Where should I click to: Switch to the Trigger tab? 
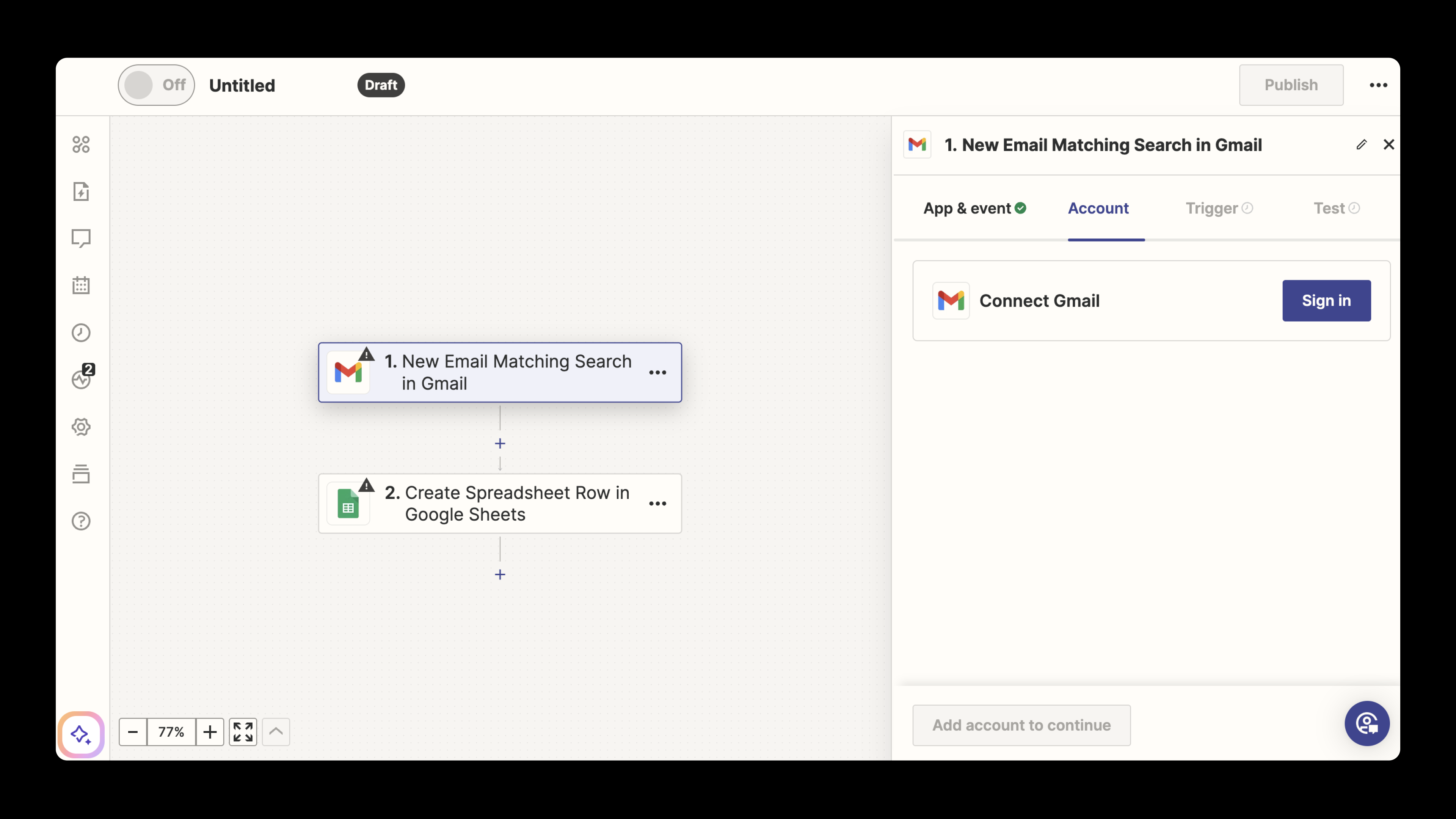click(x=1219, y=208)
